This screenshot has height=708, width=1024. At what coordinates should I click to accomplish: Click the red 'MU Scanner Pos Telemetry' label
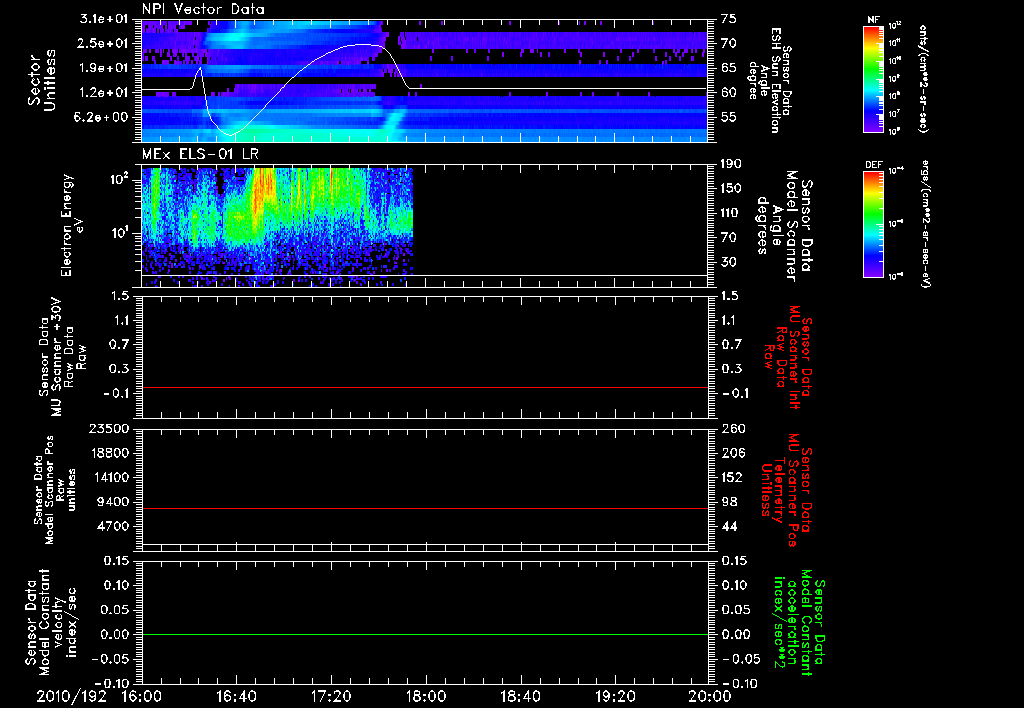786,491
